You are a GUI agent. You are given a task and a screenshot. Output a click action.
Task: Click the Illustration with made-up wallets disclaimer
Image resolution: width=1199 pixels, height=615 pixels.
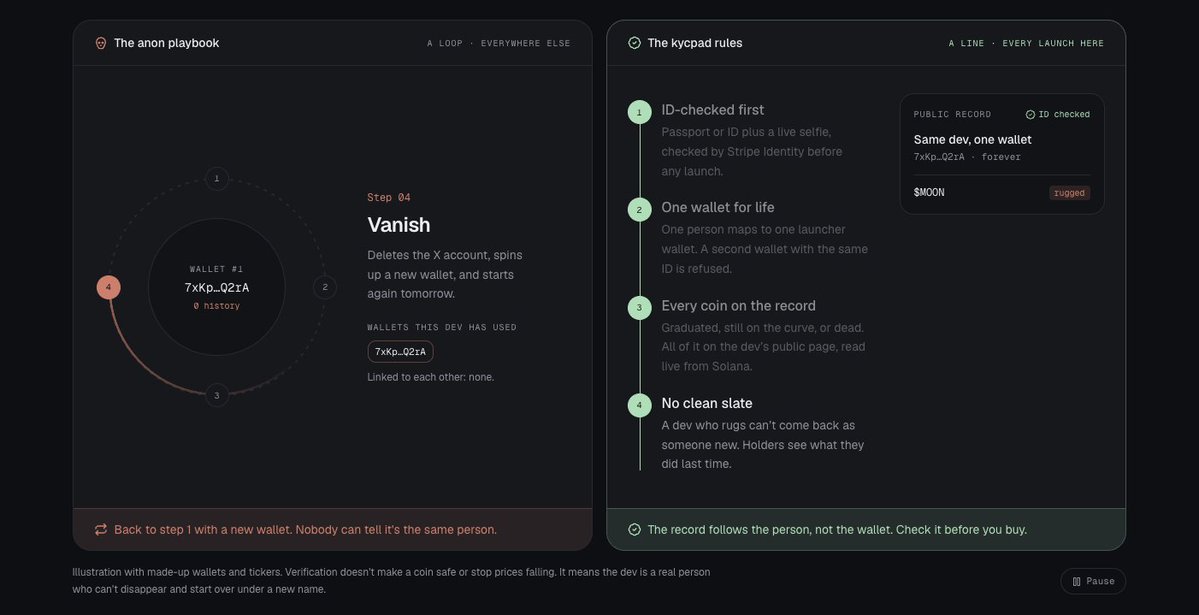391,581
